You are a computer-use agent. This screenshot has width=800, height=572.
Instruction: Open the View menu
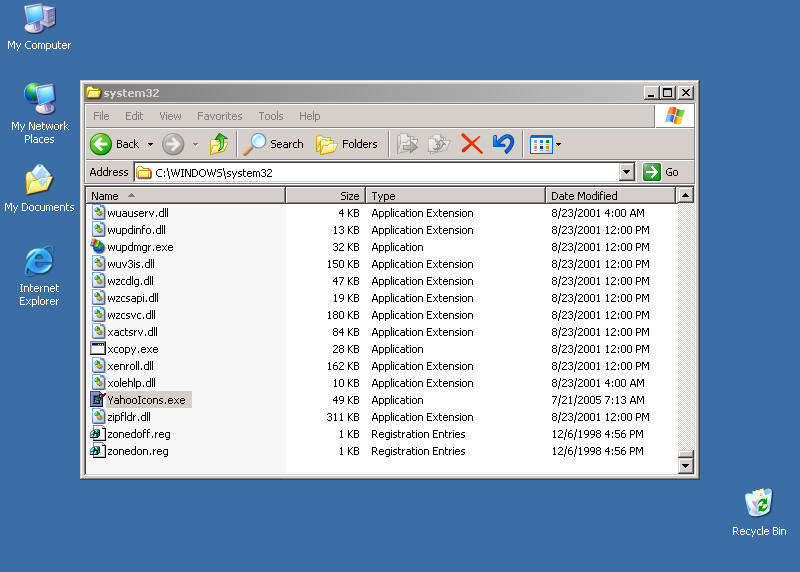click(170, 116)
